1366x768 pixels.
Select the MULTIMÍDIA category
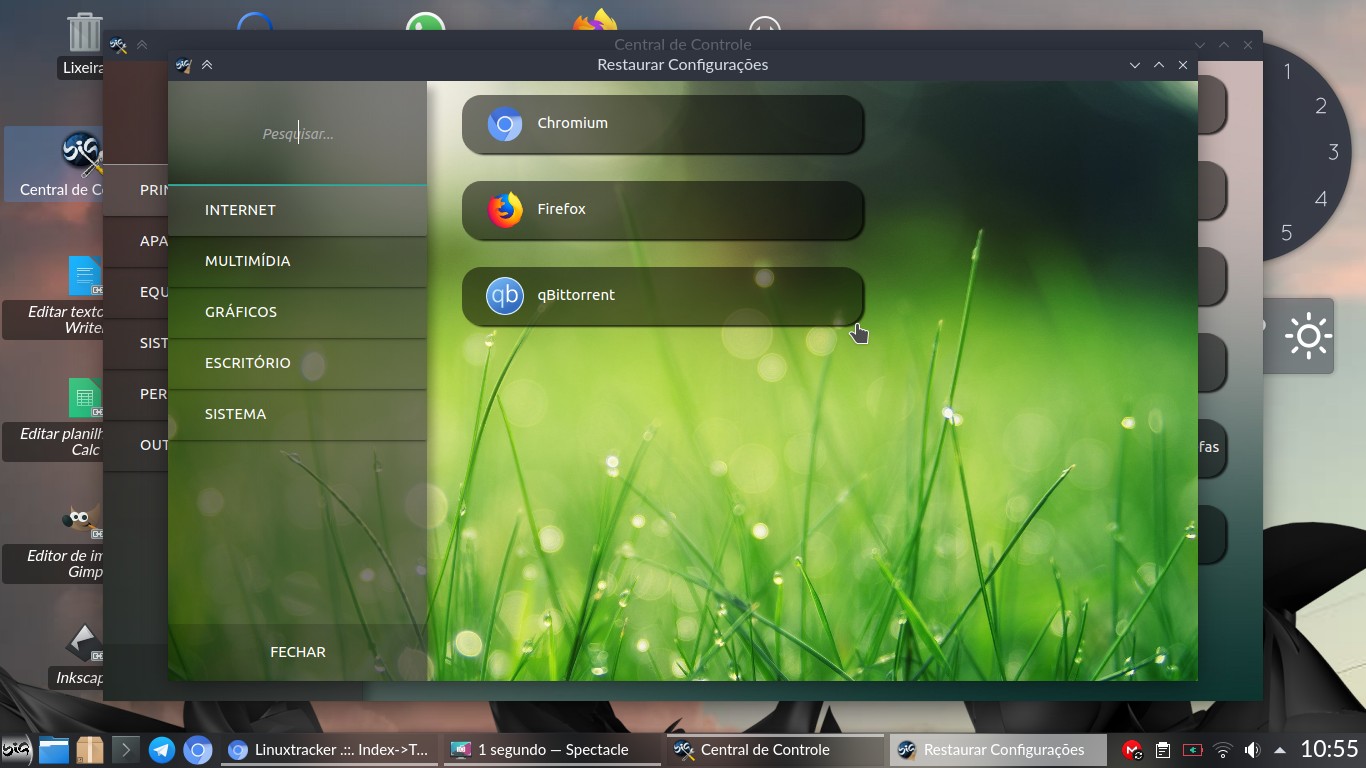297,261
